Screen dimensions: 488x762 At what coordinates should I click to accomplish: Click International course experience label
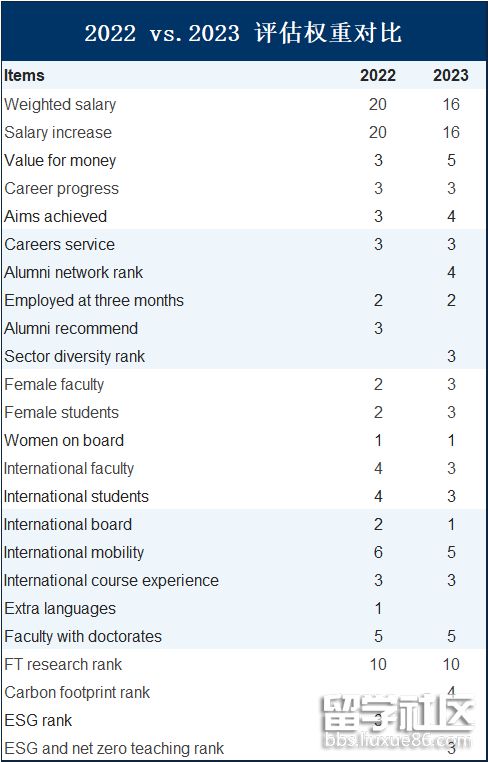click(x=111, y=581)
